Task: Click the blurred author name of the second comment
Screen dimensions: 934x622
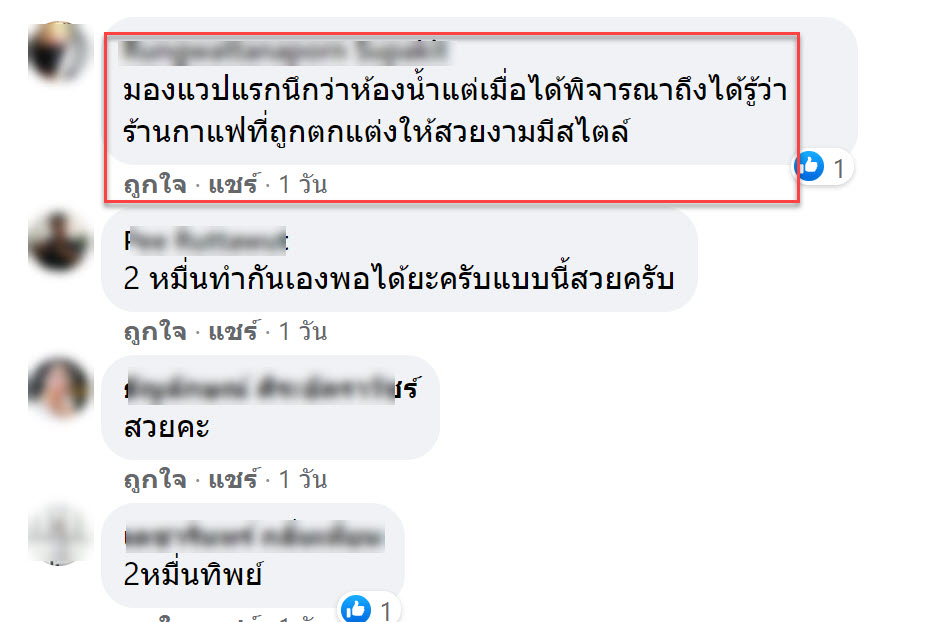Action: (x=206, y=241)
